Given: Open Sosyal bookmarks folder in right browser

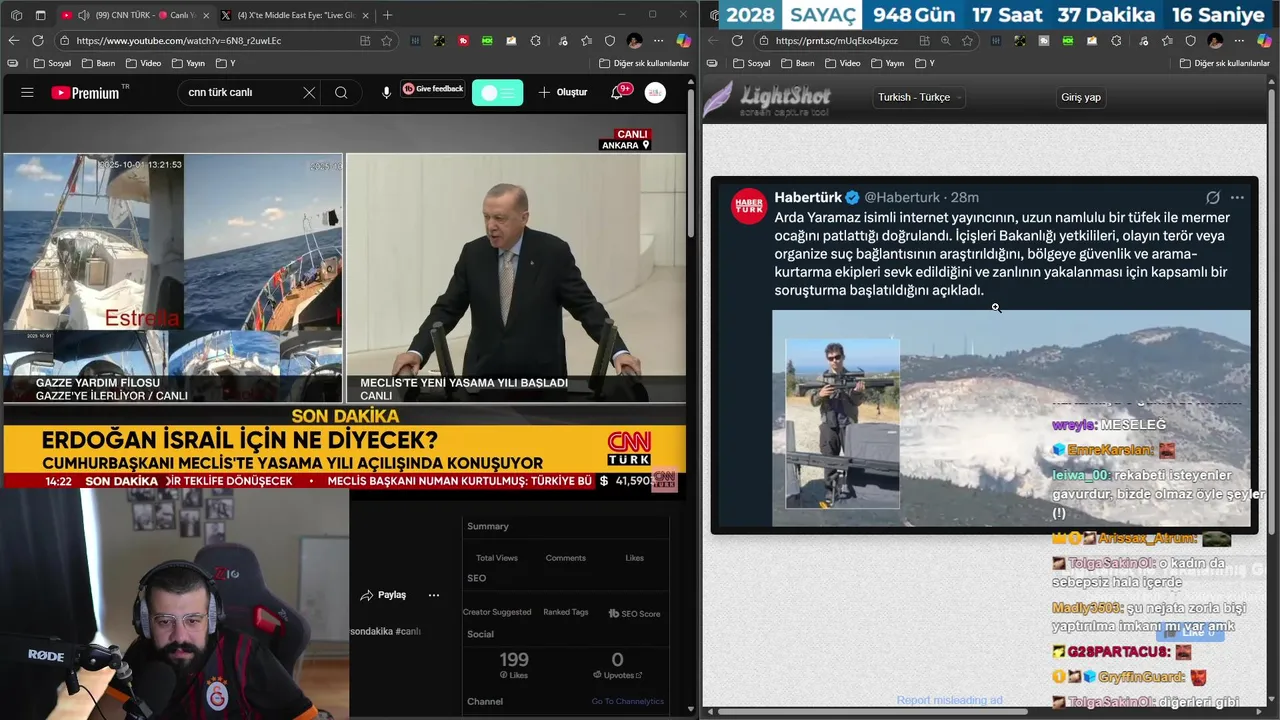Looking at the screenshot, I should pyautogui.click(x=752, y=63).
